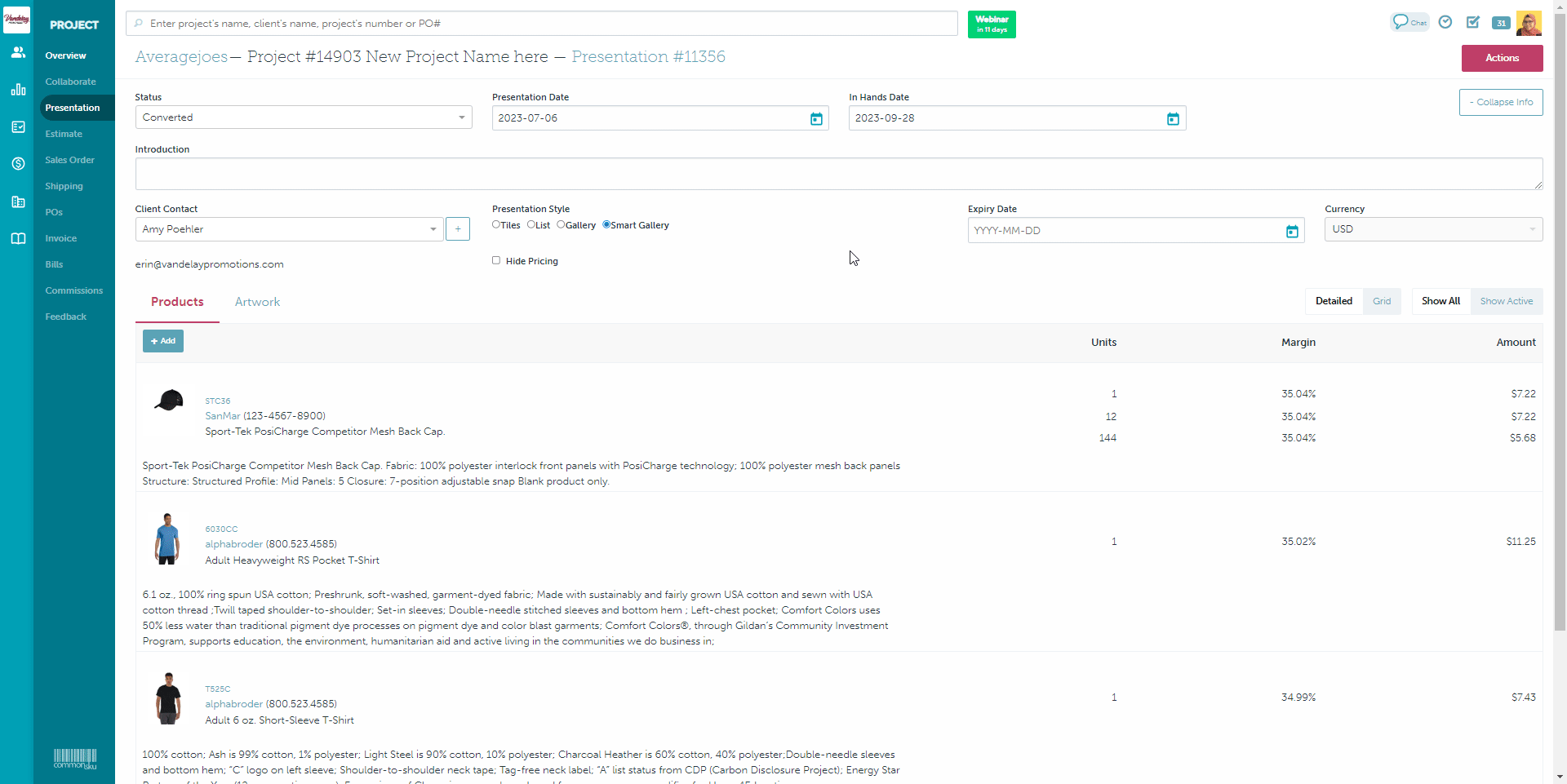The image size is (1567, 784).
Task: Open Presentation Date calendar picker
Action: (815, 119)
